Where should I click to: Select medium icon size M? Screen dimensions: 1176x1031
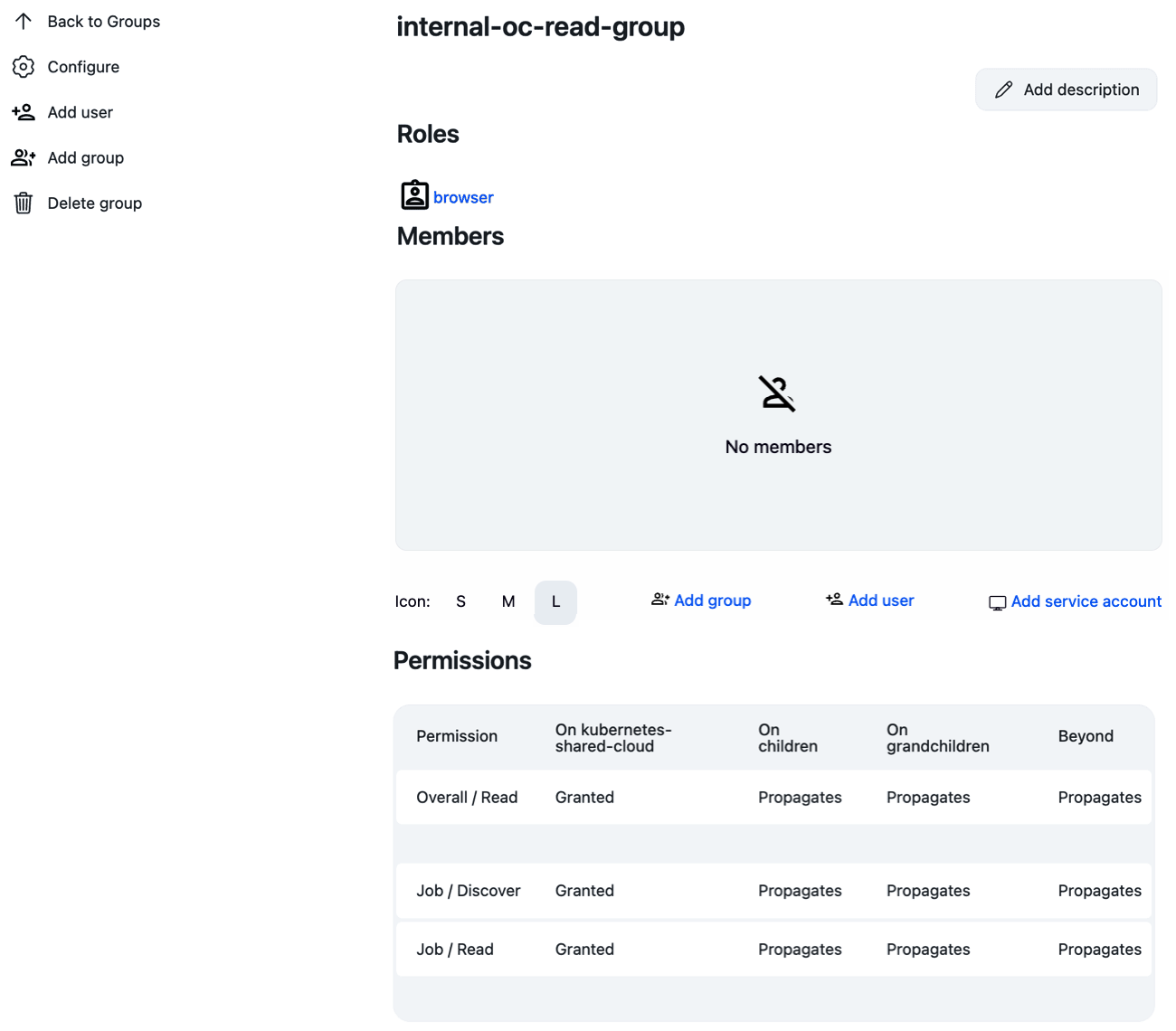(508, 602)
